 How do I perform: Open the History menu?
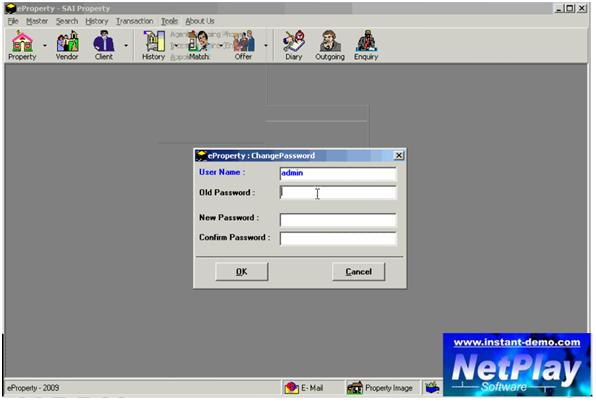click(97, 21)
